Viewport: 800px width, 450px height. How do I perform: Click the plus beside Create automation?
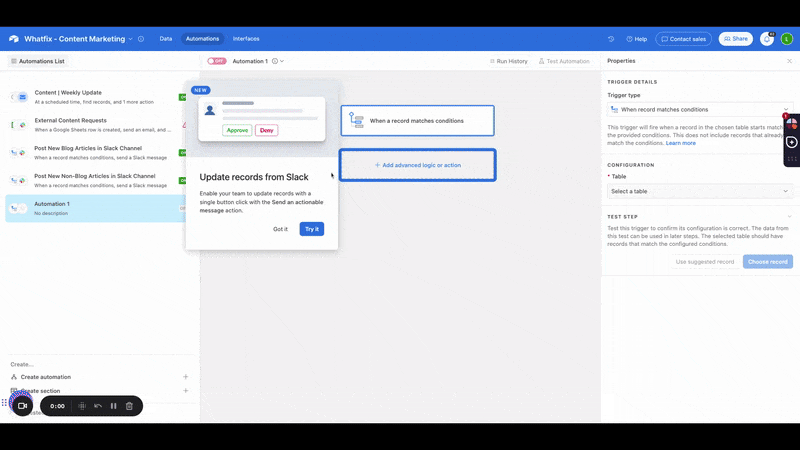[x=186, y=377]
